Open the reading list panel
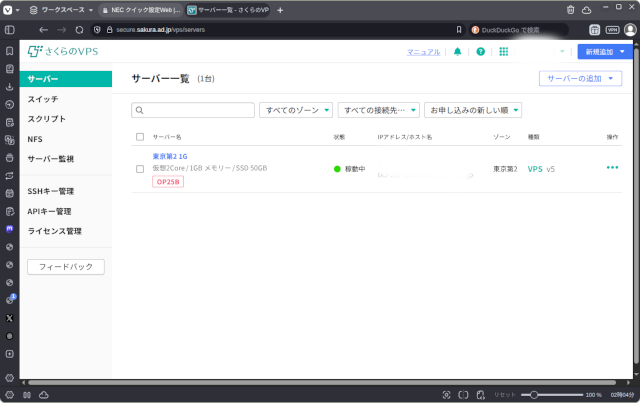The width and height of the screenshot is (640, 403). (x=10, y=69)
